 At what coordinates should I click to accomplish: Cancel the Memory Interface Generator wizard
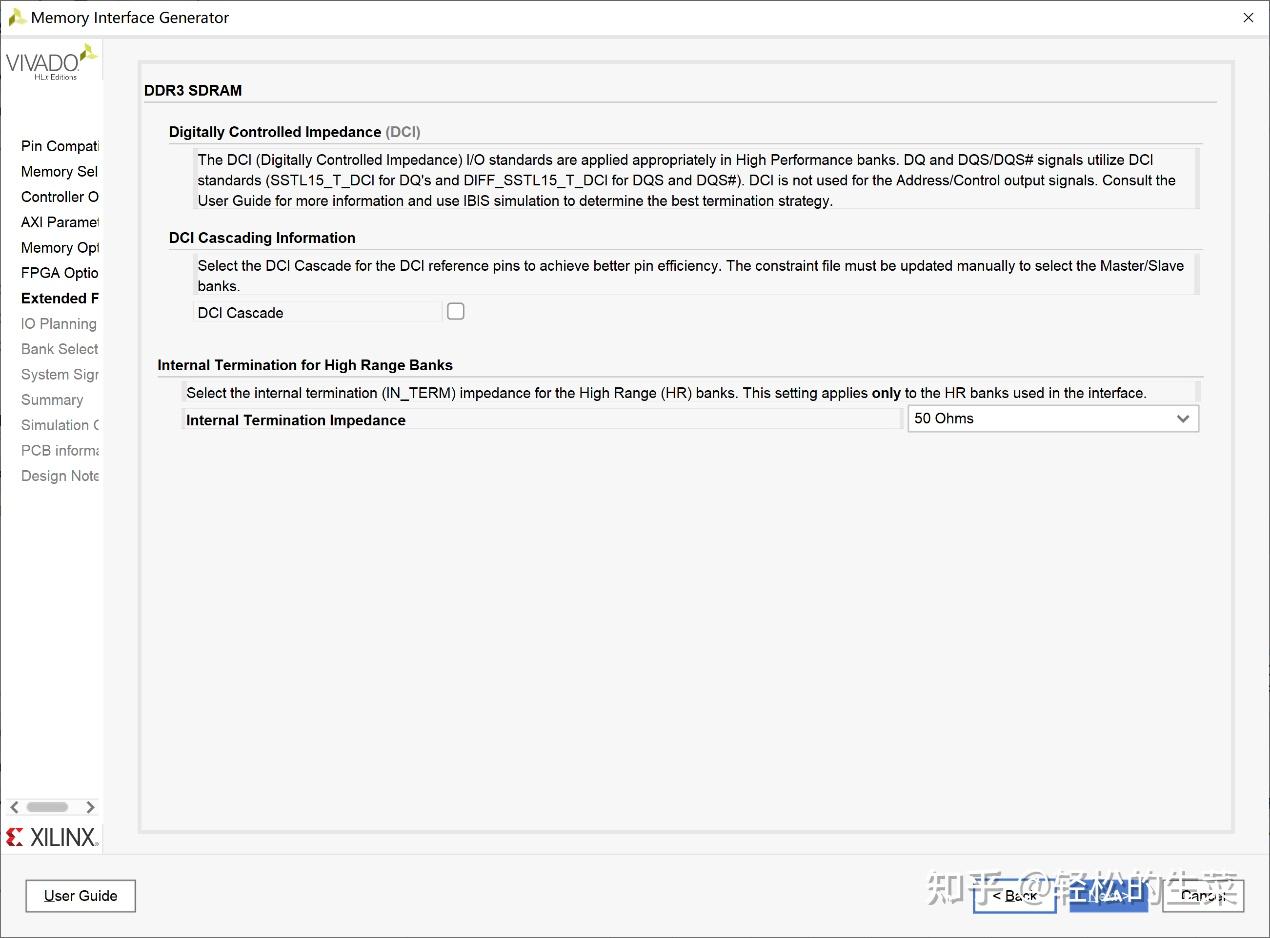point(1203,896)
